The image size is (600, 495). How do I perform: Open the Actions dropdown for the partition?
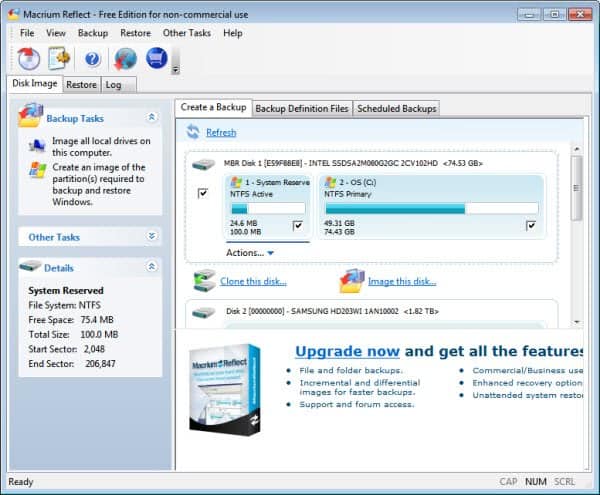point(250,253)
